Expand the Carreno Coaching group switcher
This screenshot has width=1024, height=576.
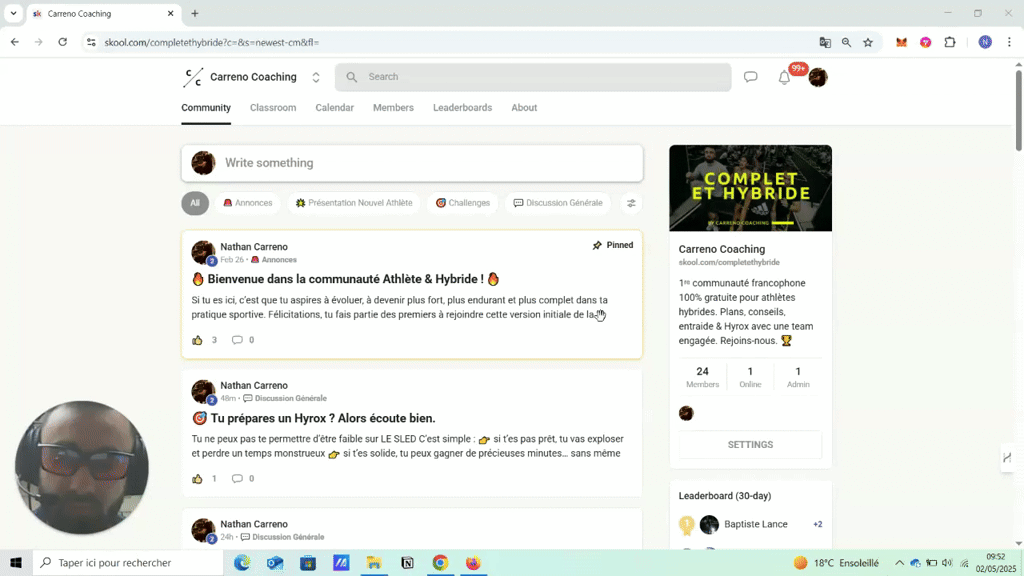[316, 77]
